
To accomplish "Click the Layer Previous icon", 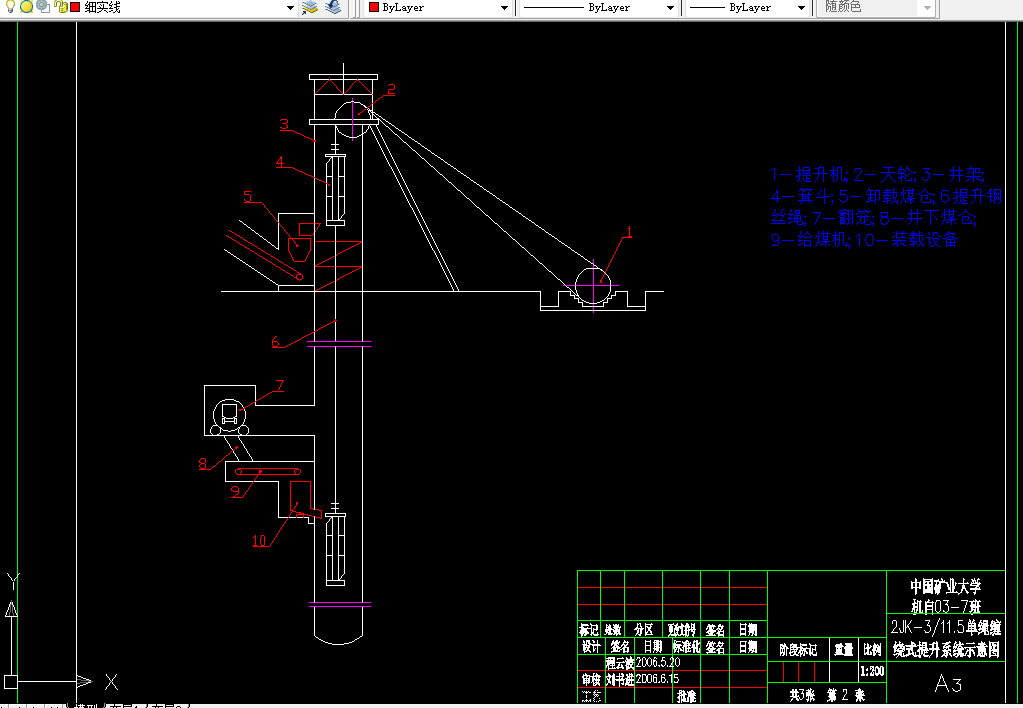I will coord(333,7).
